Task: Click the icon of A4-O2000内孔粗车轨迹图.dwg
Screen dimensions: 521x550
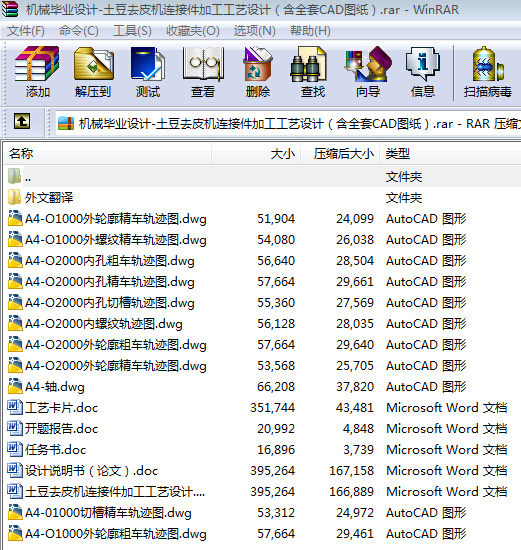Action: tap(15, 260)
